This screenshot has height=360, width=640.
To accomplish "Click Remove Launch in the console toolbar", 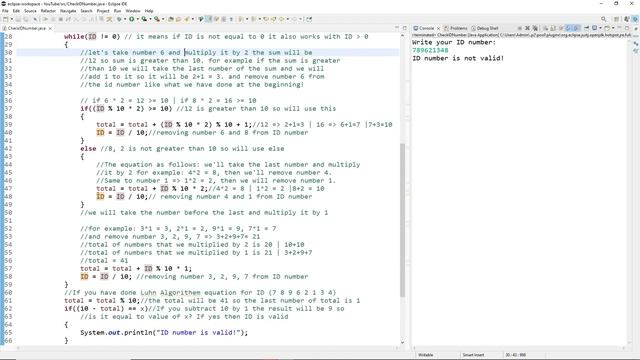I will [527, 28].
